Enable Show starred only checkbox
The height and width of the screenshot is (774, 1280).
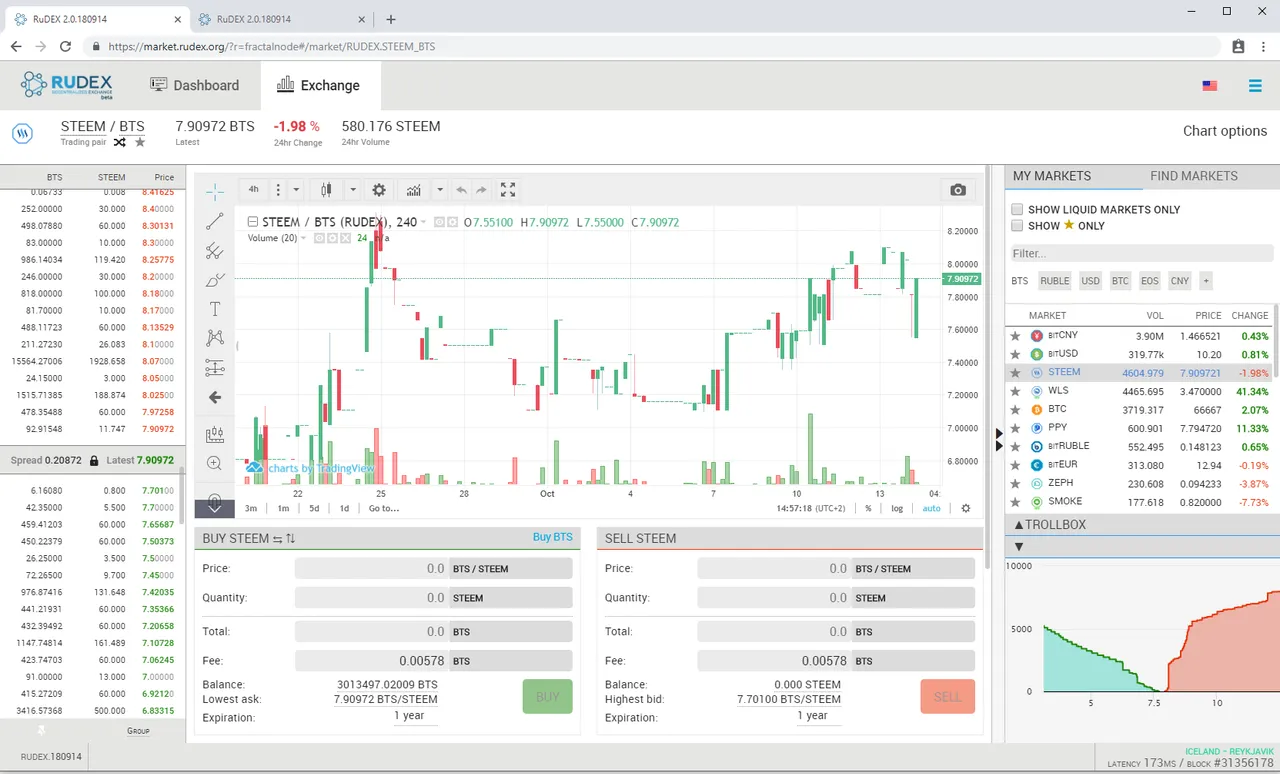click(x=1017, y=226)
